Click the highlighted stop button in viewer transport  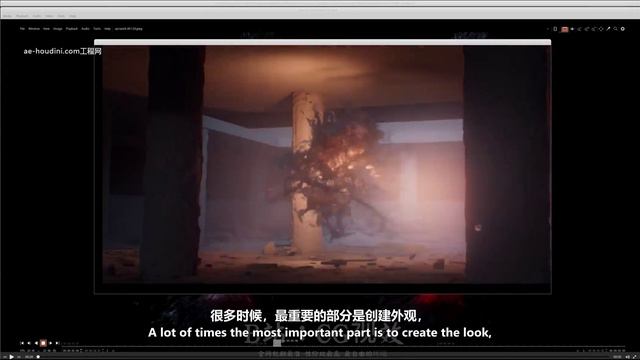point(43,343)
